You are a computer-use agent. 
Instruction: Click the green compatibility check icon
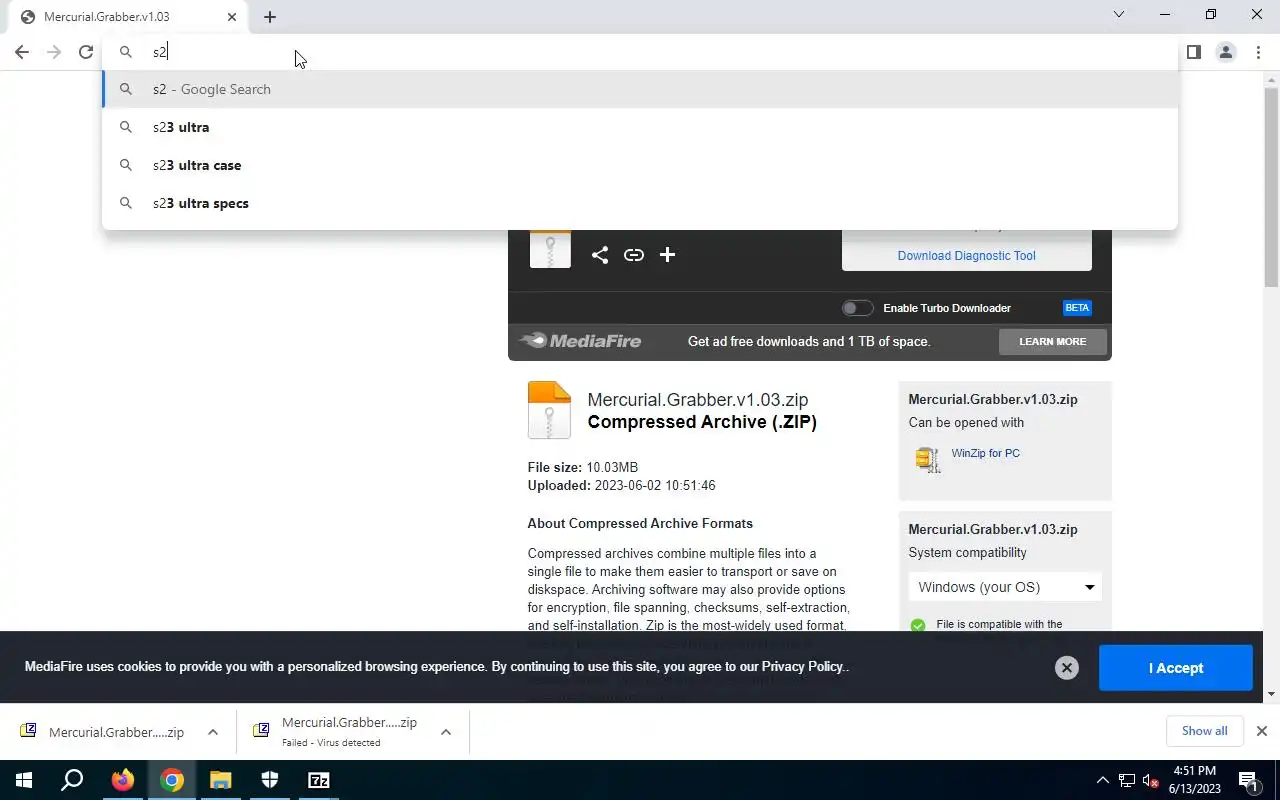pos(918,625)
